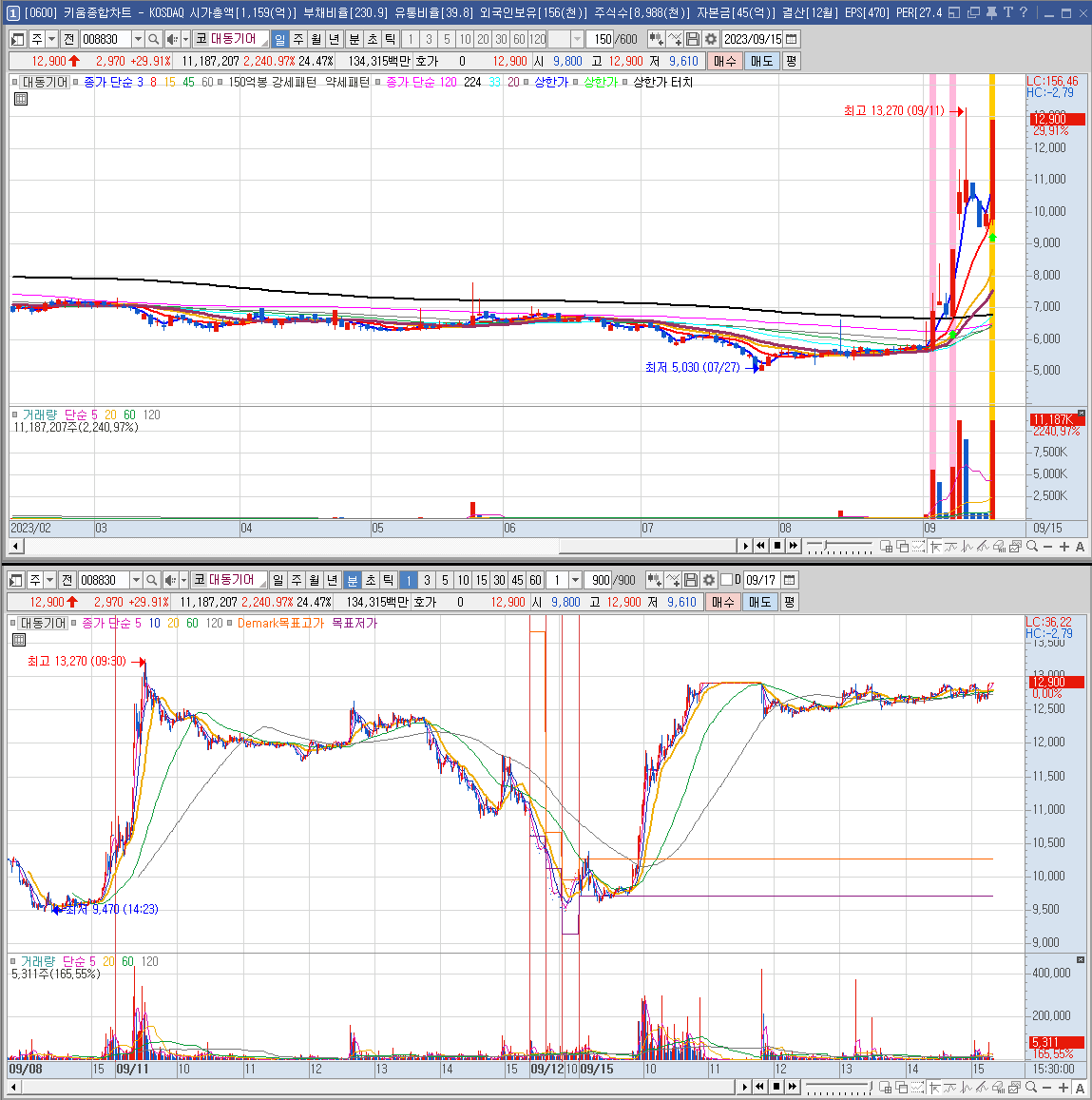
Task: Click the sound speaker icon in the top chart toolbar
Action: pyautogui.click(x=171, y=39)
